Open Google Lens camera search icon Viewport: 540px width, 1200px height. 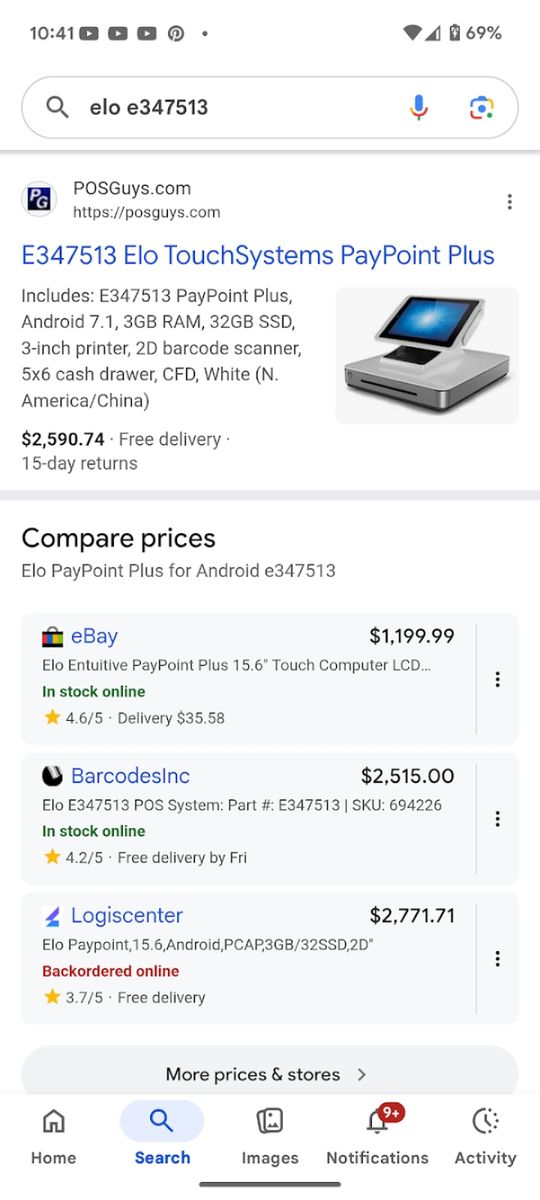(481, 107)
